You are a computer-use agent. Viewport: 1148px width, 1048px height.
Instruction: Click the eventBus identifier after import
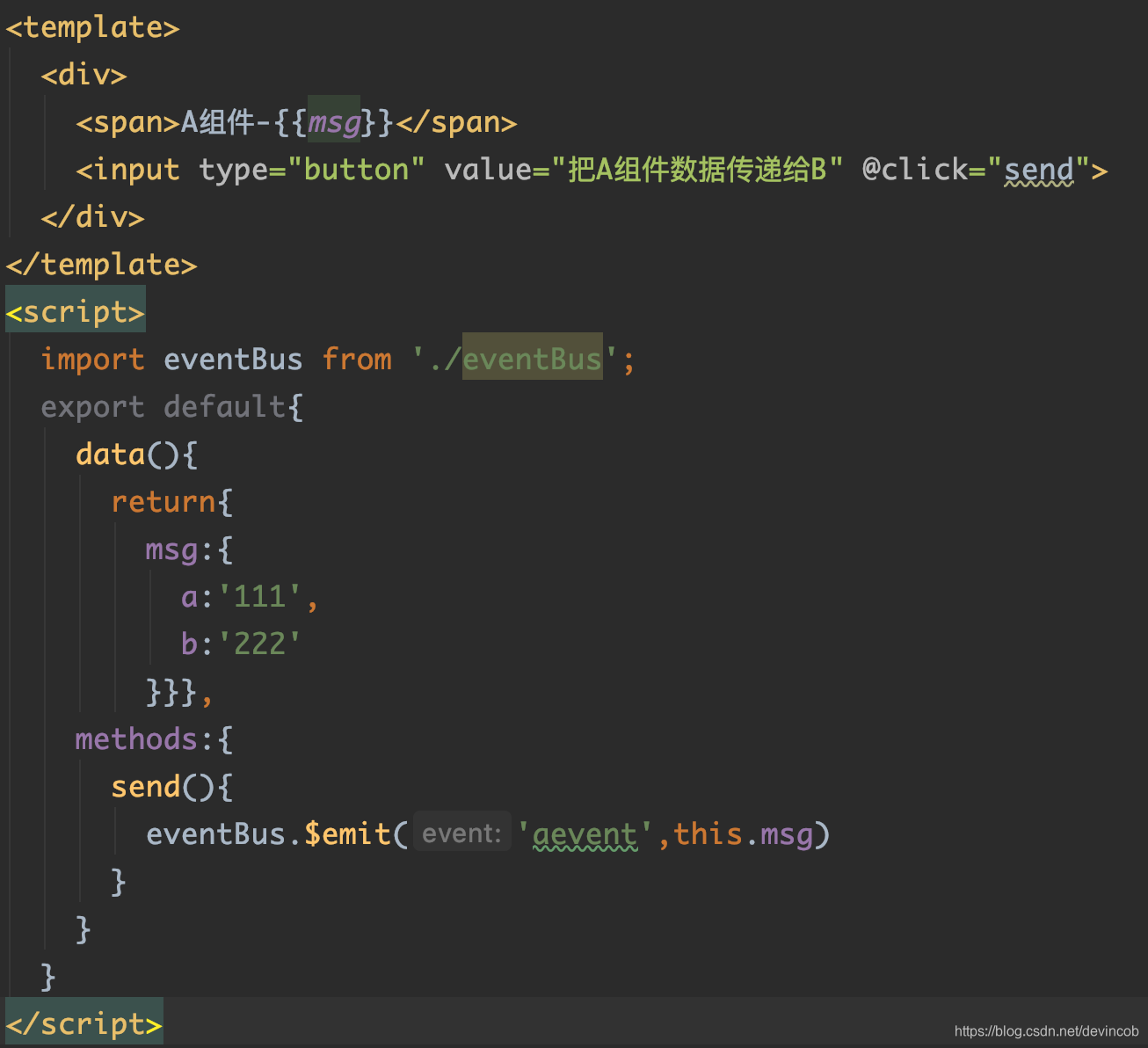233,360
